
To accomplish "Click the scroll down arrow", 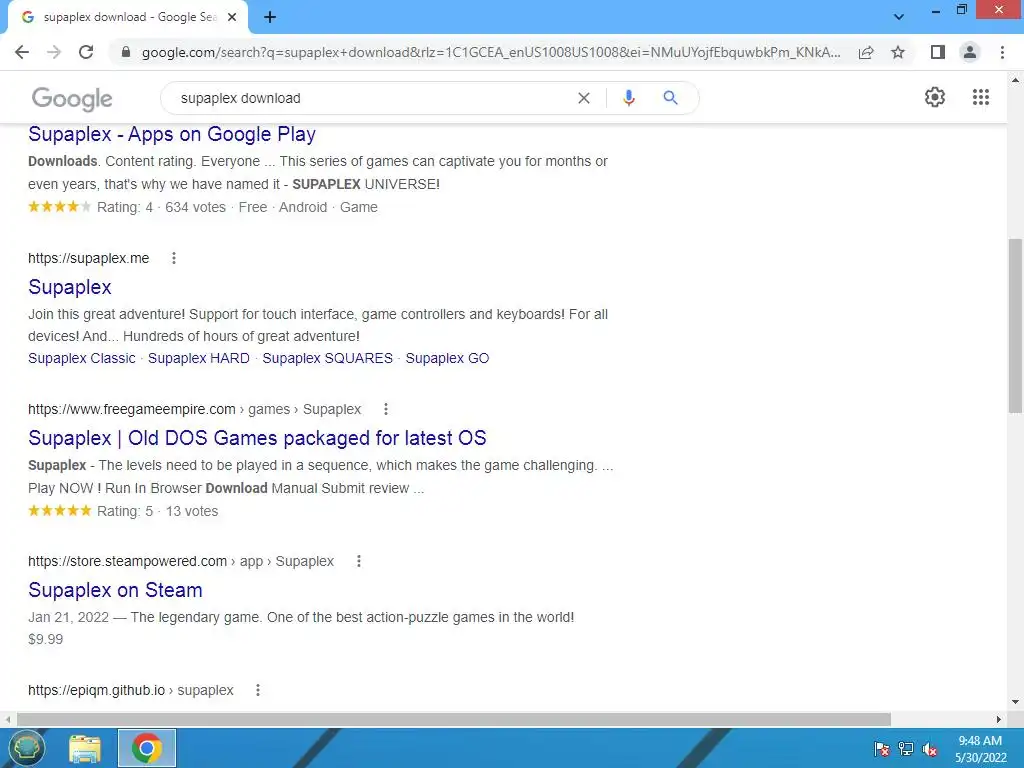I will (1015, 703).
